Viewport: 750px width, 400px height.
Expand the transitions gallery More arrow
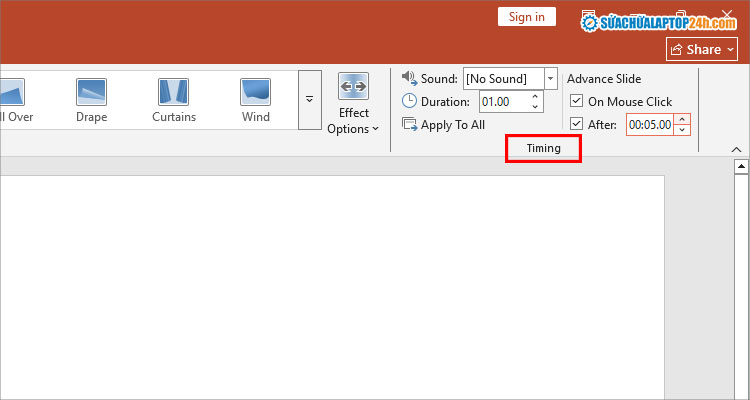coord(309,100)
